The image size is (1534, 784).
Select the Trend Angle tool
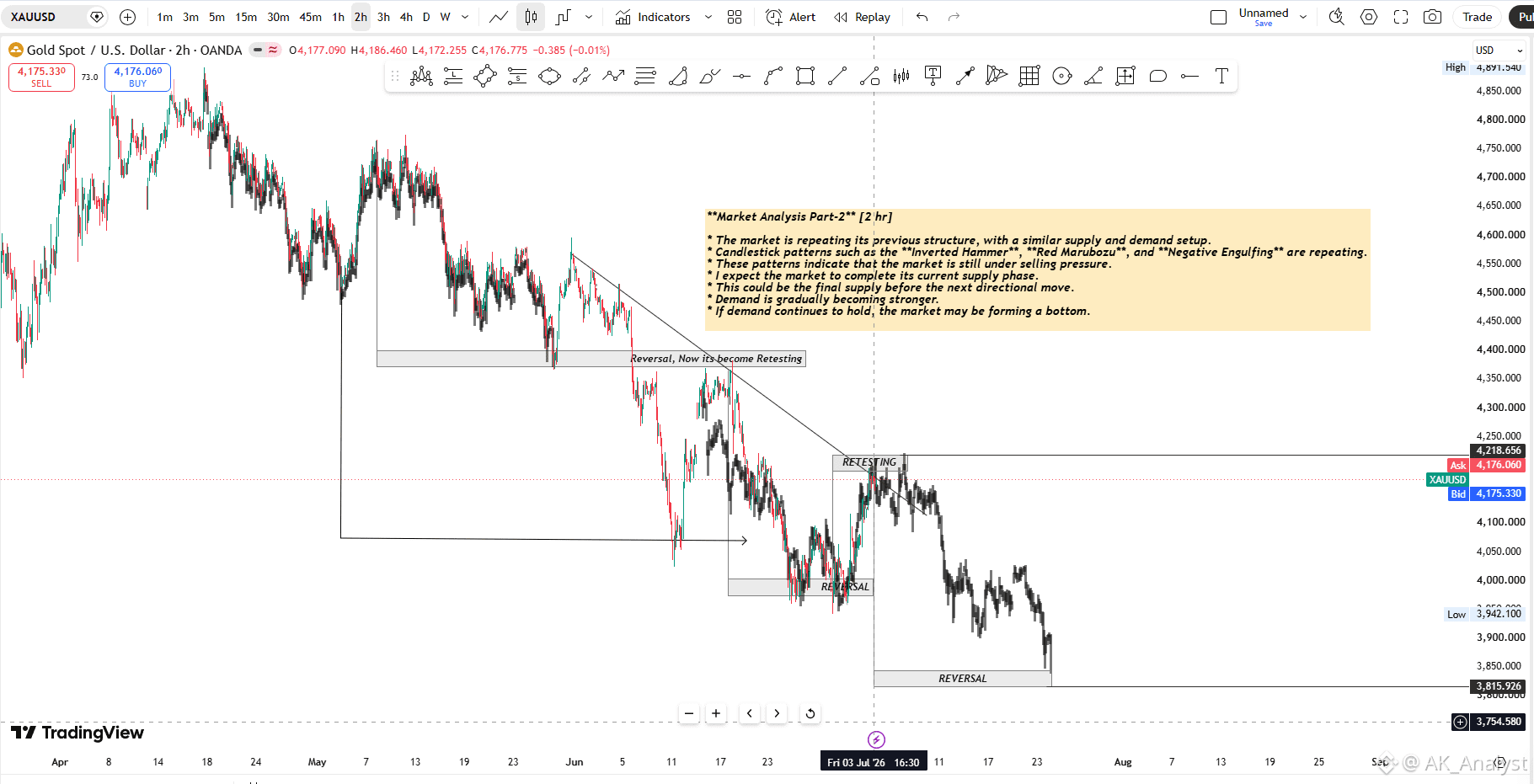1093,77
